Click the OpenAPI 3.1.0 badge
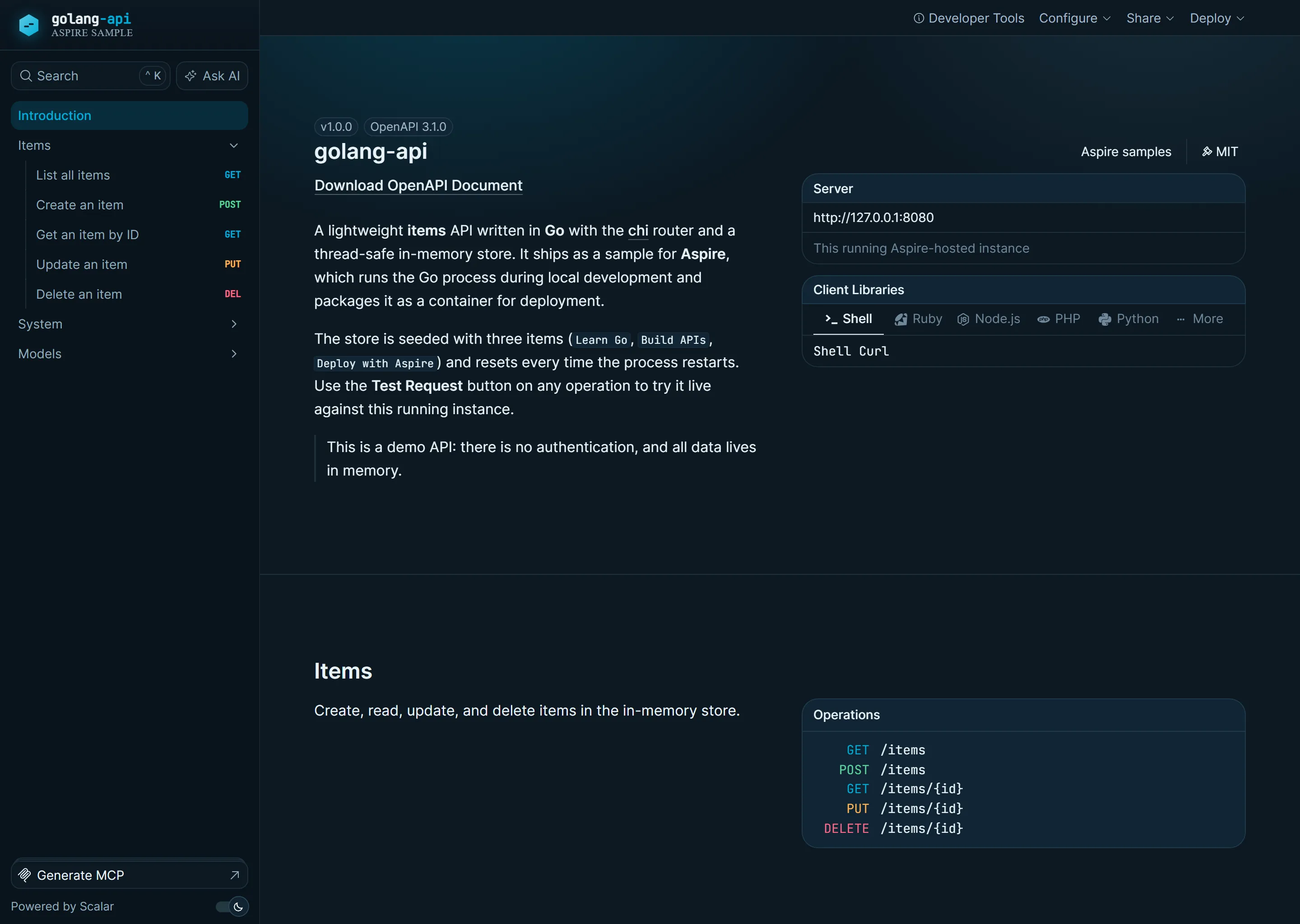1300x924 pixels. [408, 127]
